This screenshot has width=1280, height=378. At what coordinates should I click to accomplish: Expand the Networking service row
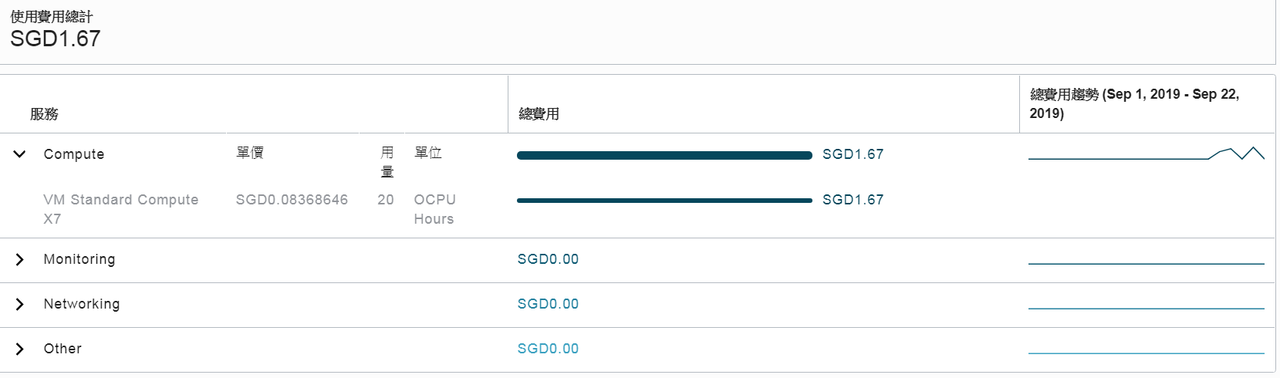[19, 304]
